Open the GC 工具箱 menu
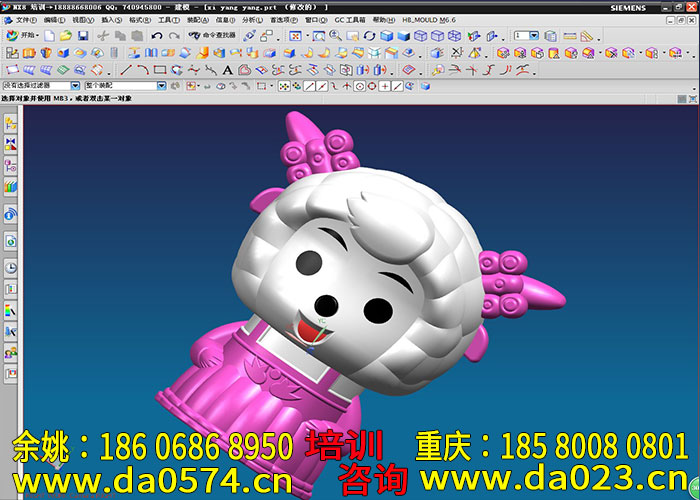Image resolution: width=700 pixels, height=500 pixels. pyautogui.click(x=350, y=20)
